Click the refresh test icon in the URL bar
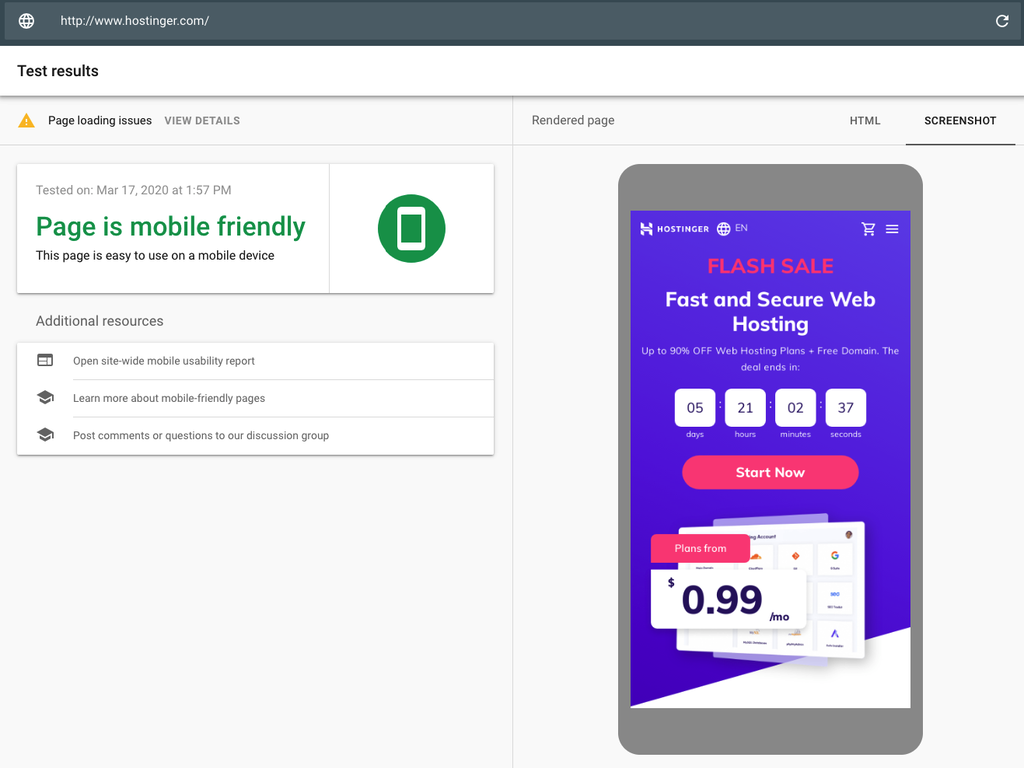The width and height of the screenshot is (1024, 768). tap(1002, 21)
